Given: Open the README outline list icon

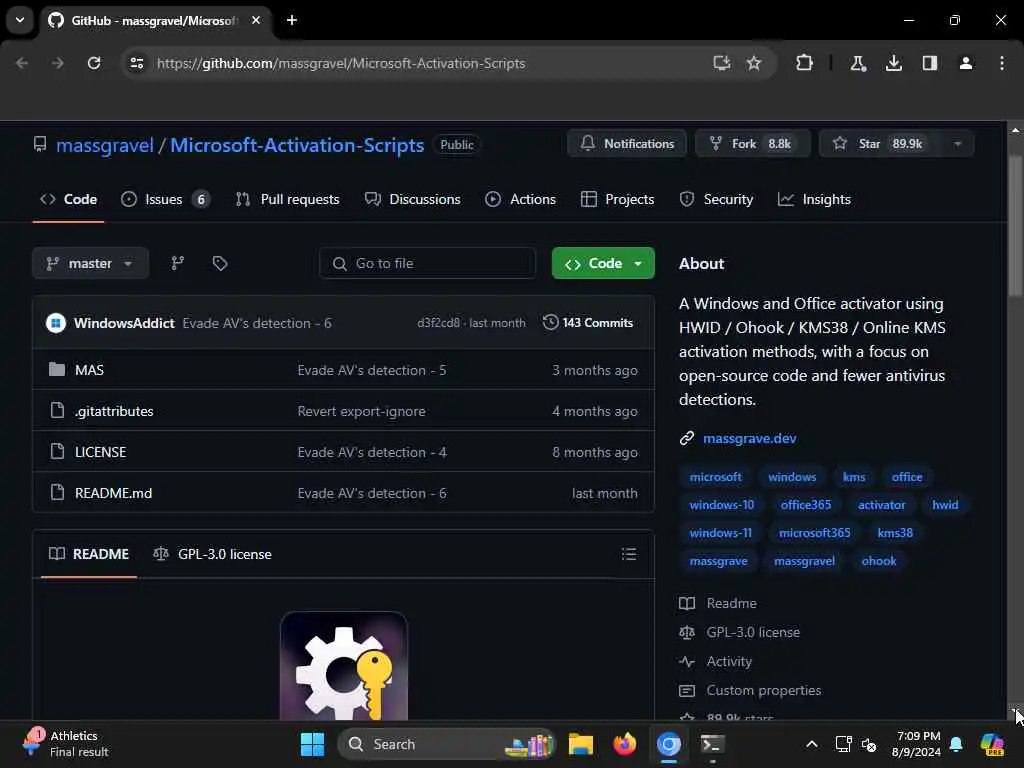Looking at the screenshot, I should 629,554.
